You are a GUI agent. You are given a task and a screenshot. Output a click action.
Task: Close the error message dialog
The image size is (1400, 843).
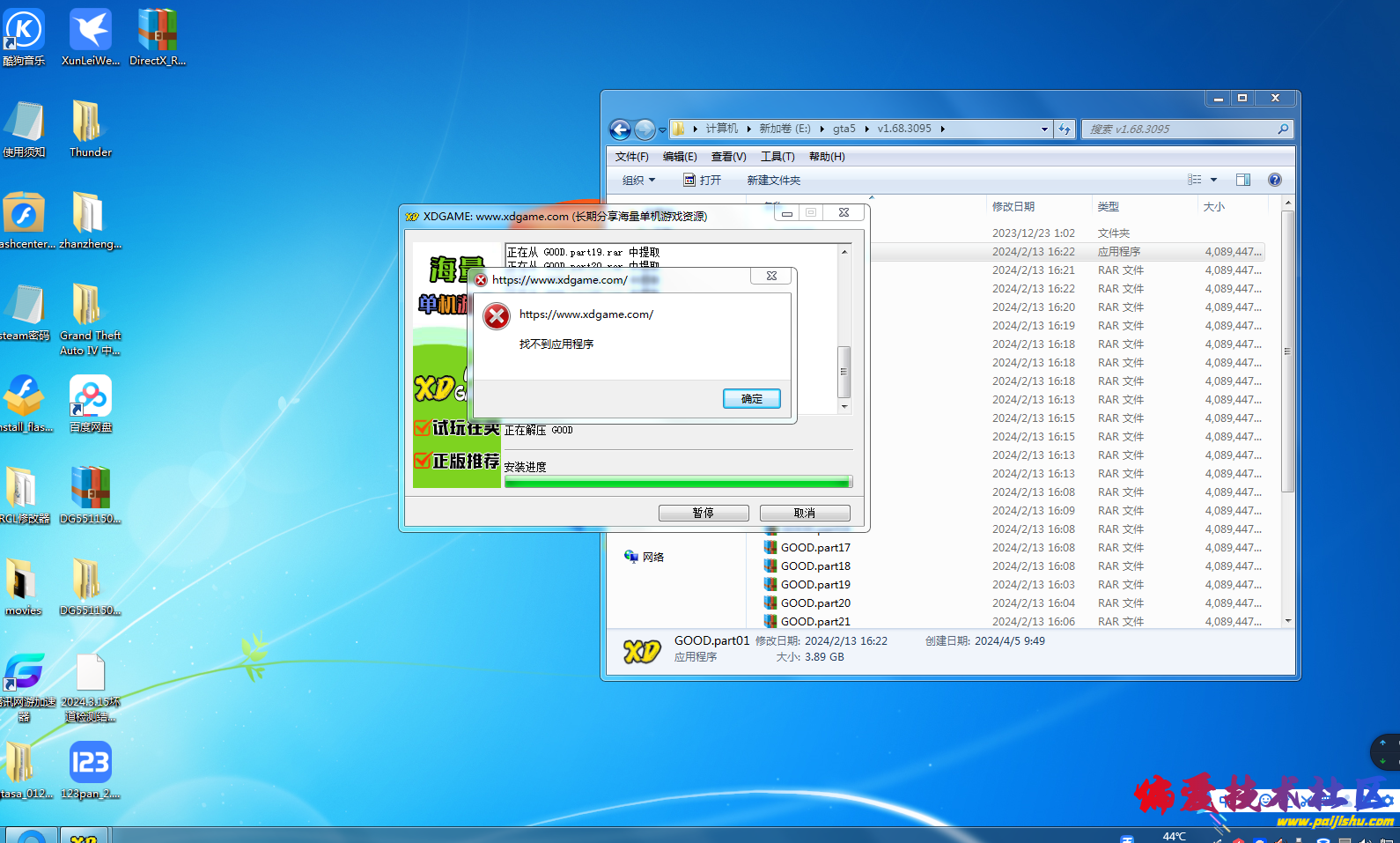[x=771, y=276]
